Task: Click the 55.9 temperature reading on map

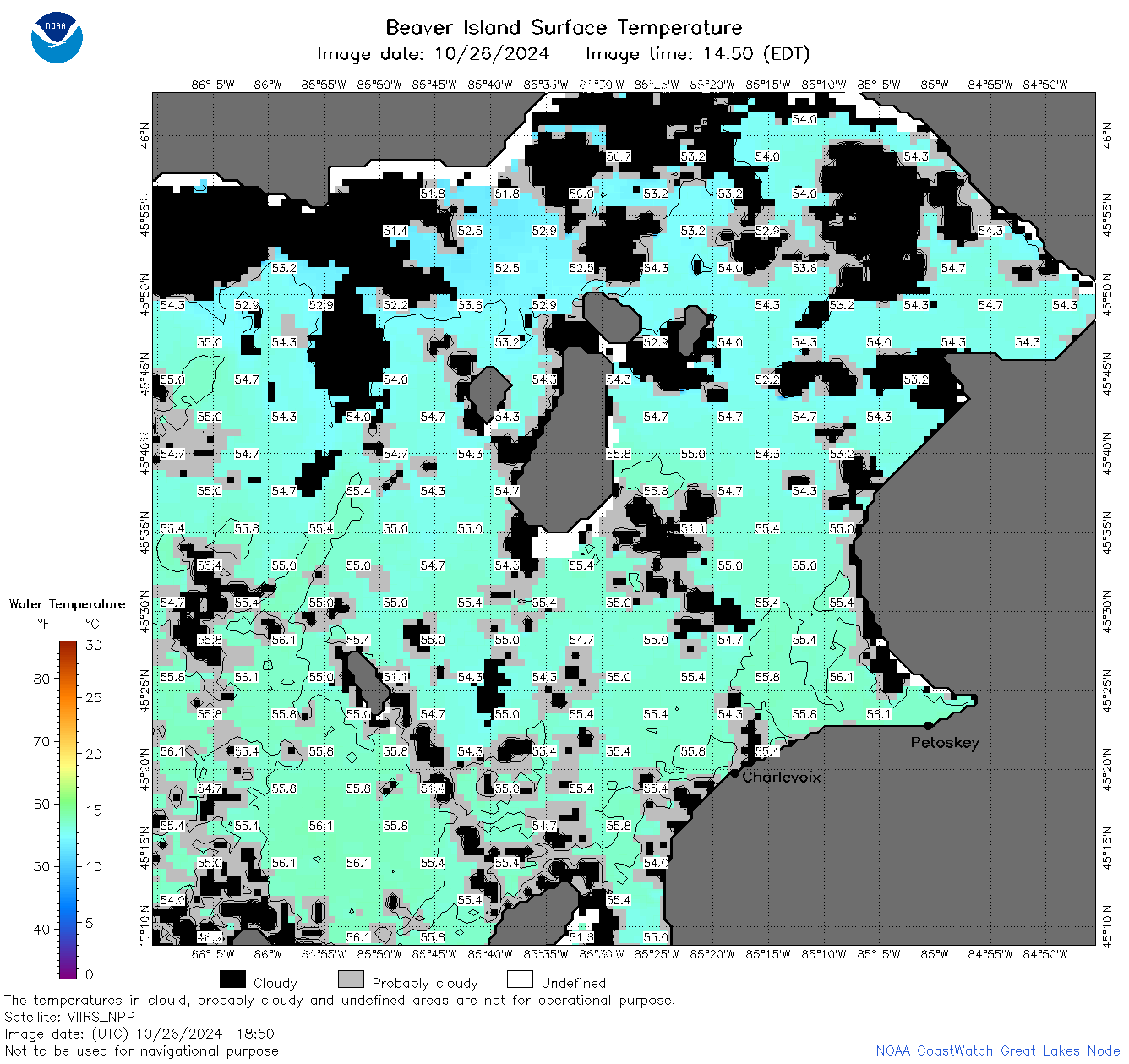Action: (x=433, y=937)
